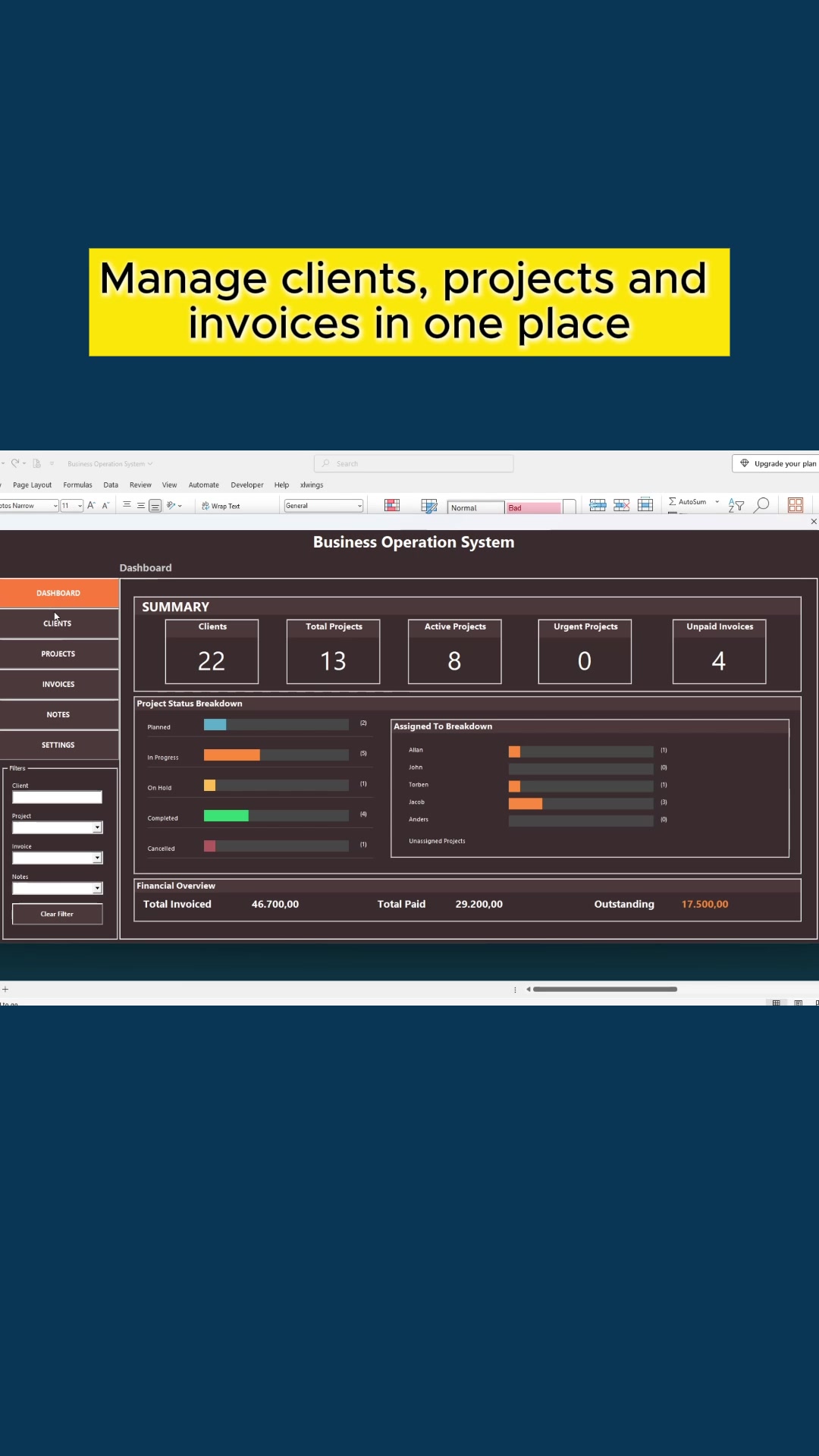Click the horizontal scrollbar thumb
Viewport: 819px width, 1456px height.
coord(605,989)
